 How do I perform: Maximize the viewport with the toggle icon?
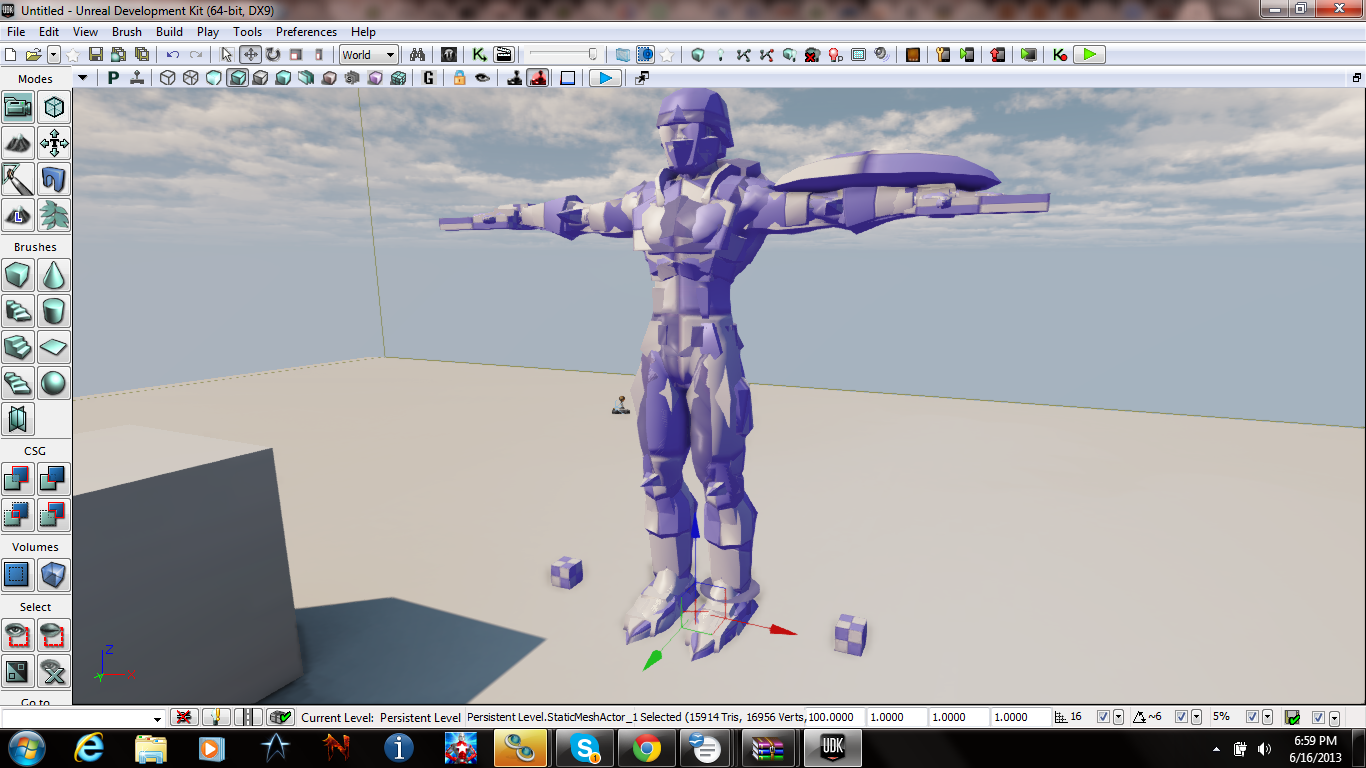[1357, 78]
